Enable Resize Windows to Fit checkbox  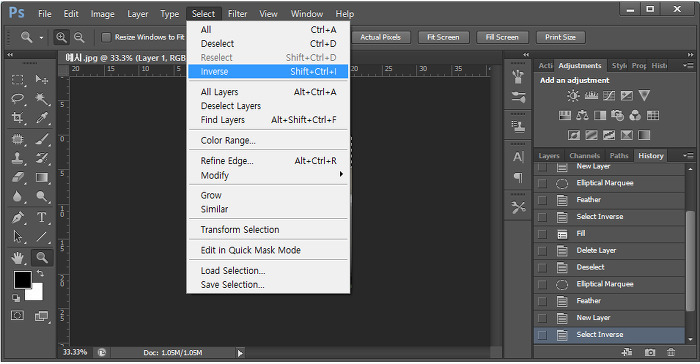106,37
